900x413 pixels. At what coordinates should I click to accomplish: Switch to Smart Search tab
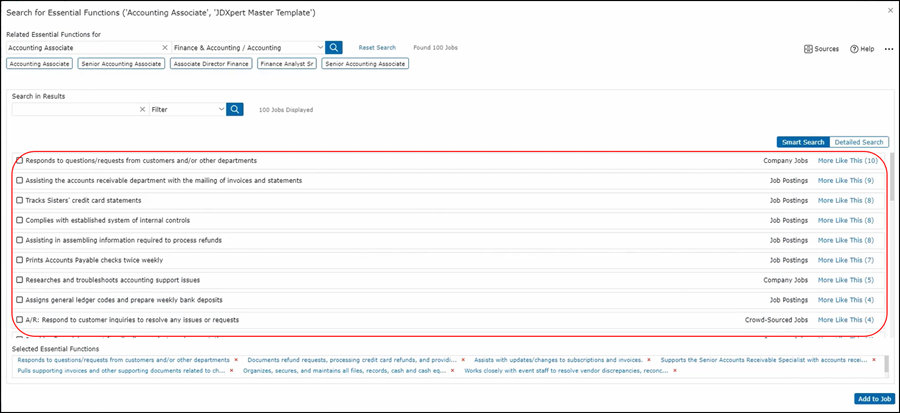click(x=803, y=142)
